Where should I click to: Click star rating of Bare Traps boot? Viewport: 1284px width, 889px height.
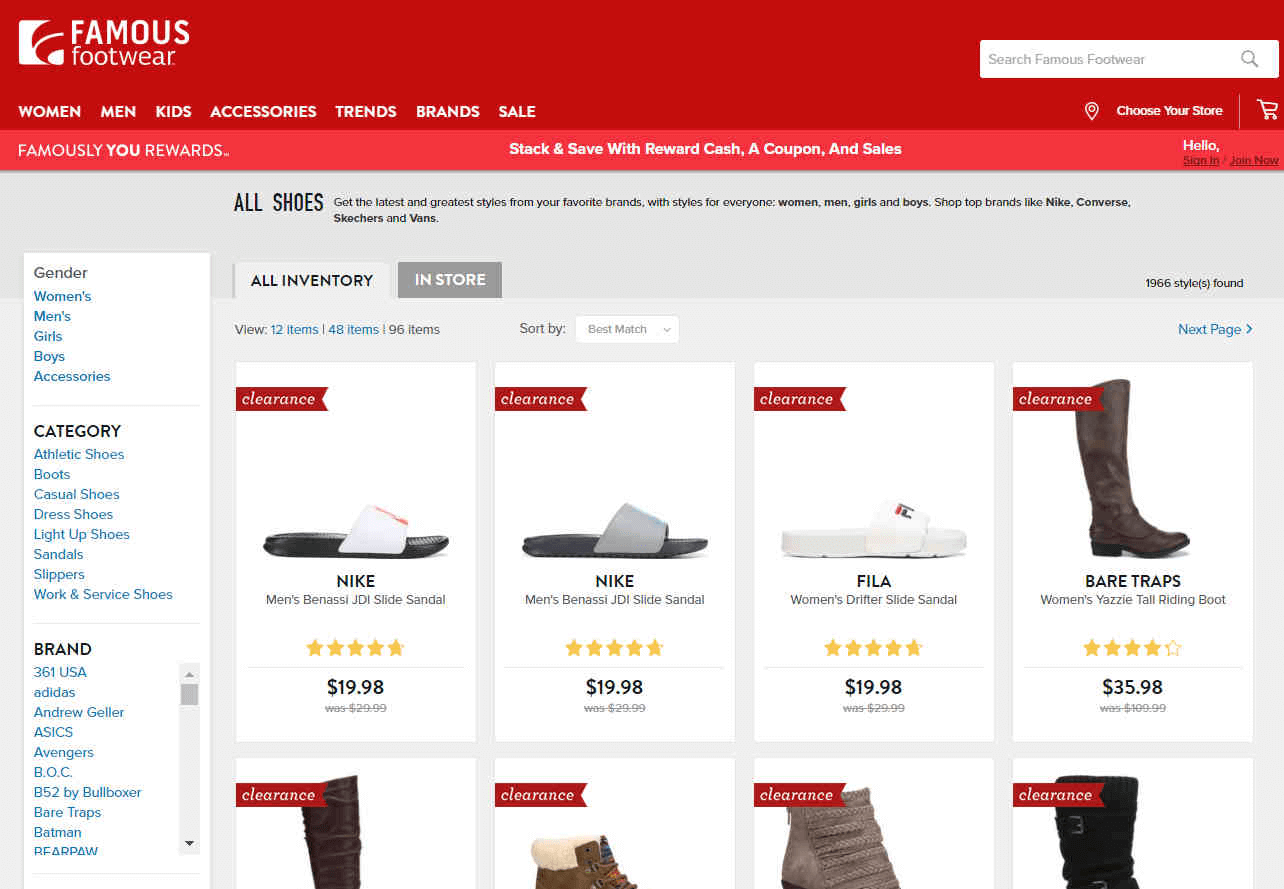click(1132, 648)
